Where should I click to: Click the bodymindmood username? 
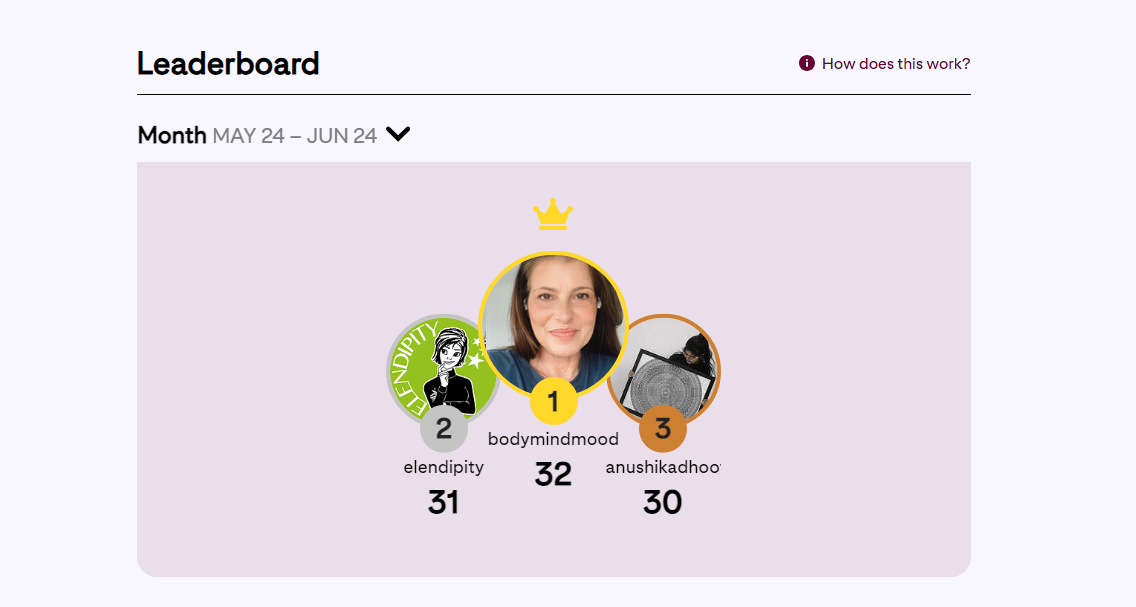pos(553,439)
